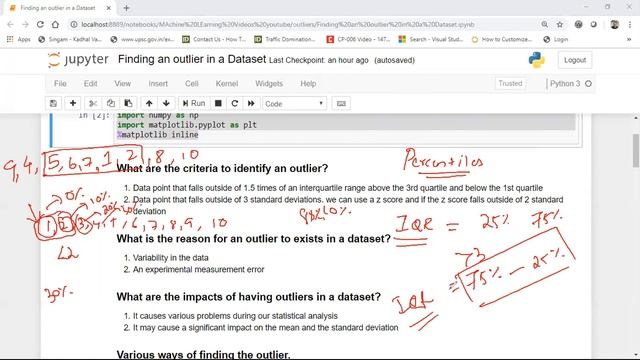Open the www.upsc.gov.in bookmark
The height and width of the screenshot is (360, 640).
click(142, 39)
